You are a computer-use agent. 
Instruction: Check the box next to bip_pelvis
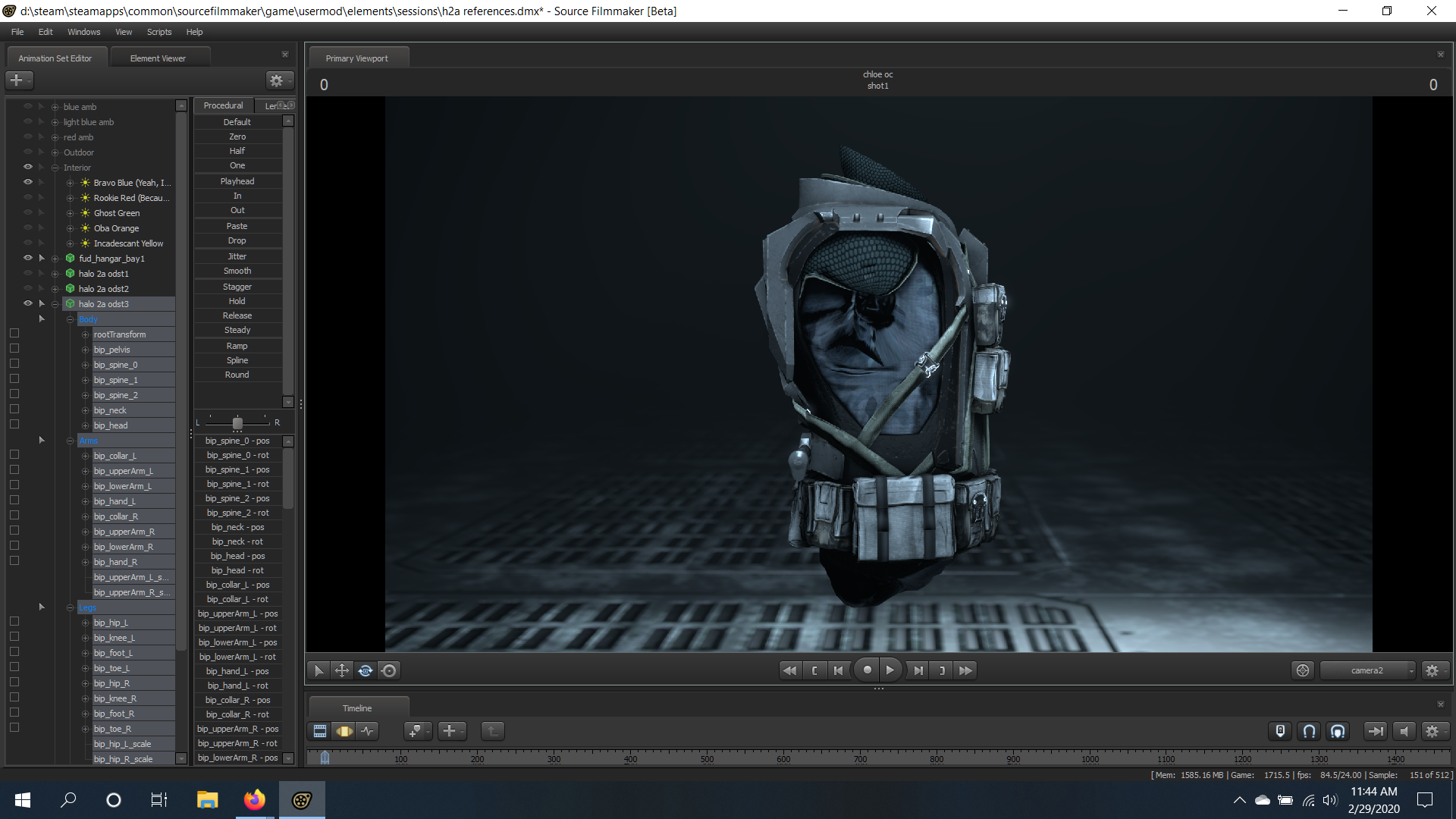(x=14, y=349)
